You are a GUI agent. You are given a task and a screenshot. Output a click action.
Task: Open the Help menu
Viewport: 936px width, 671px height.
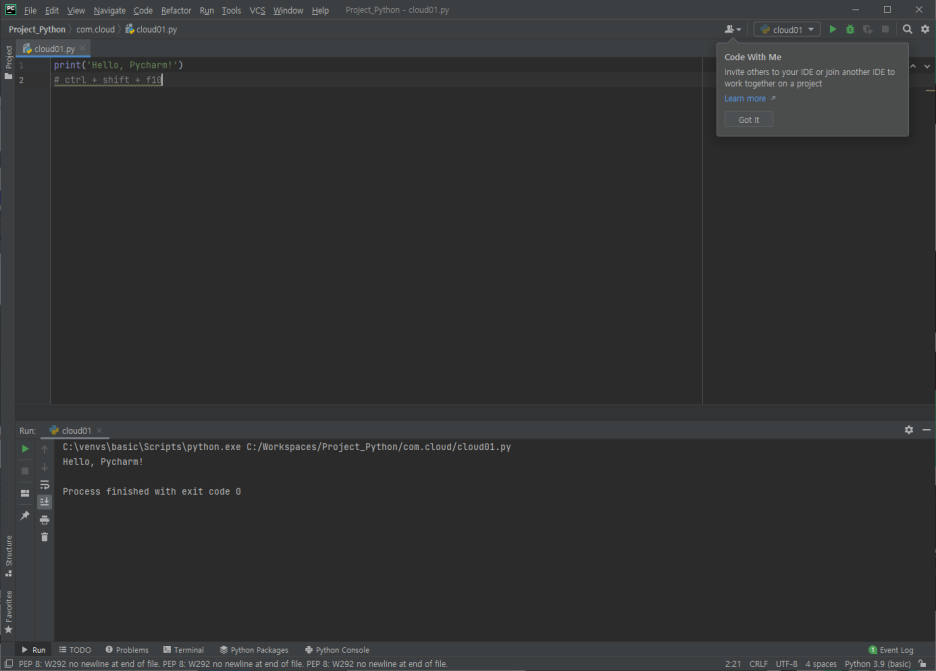click(x=320, y=10)
